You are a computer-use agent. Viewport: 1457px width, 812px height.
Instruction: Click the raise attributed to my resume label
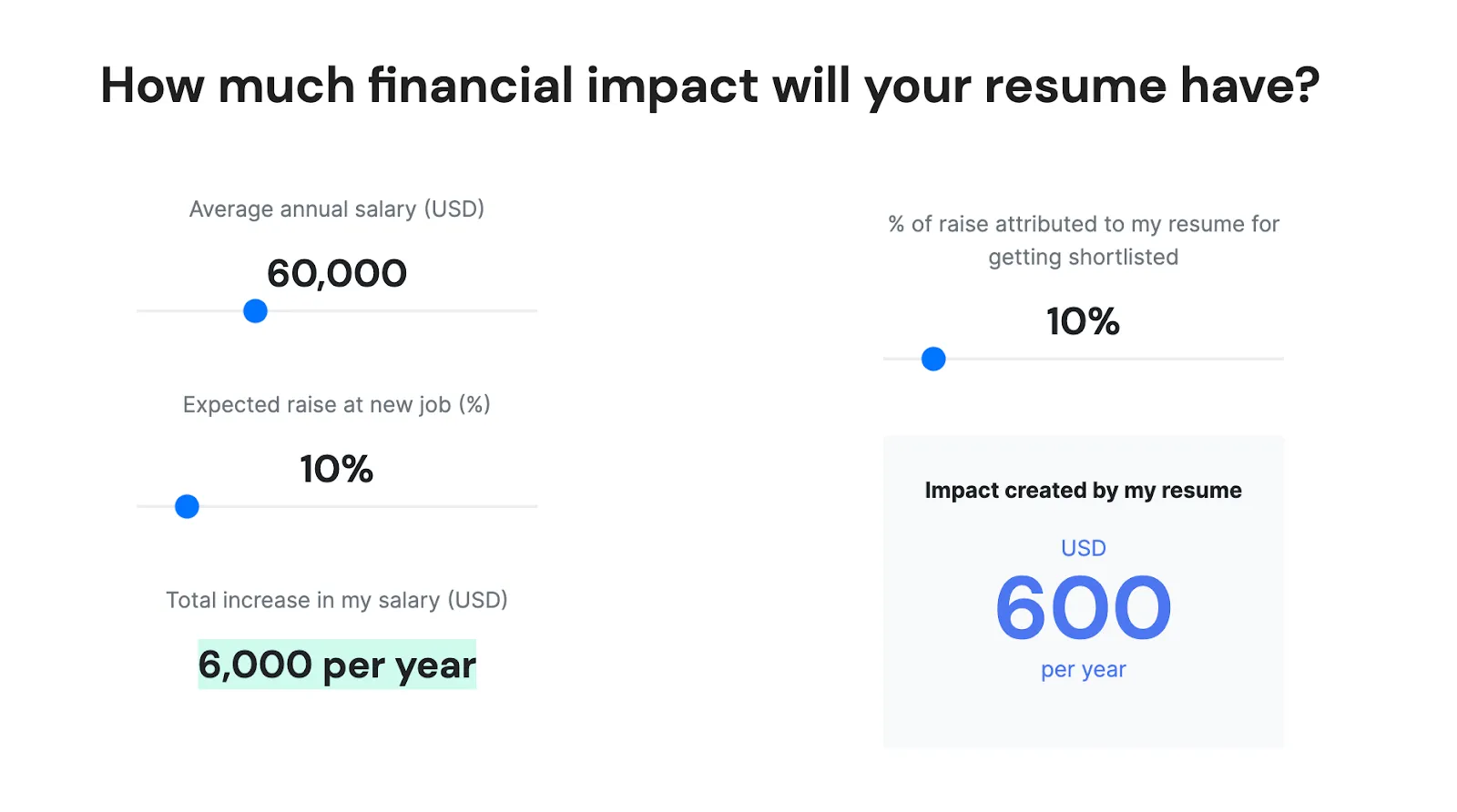point(1084,240)
